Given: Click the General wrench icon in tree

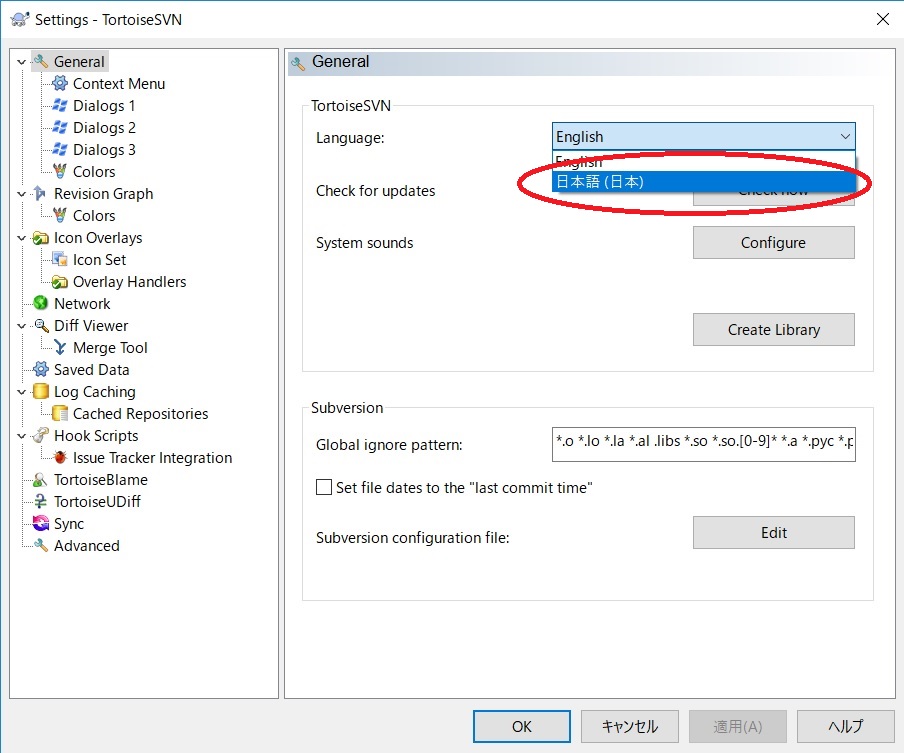Looking at the screenshot, I should [41, 61].
